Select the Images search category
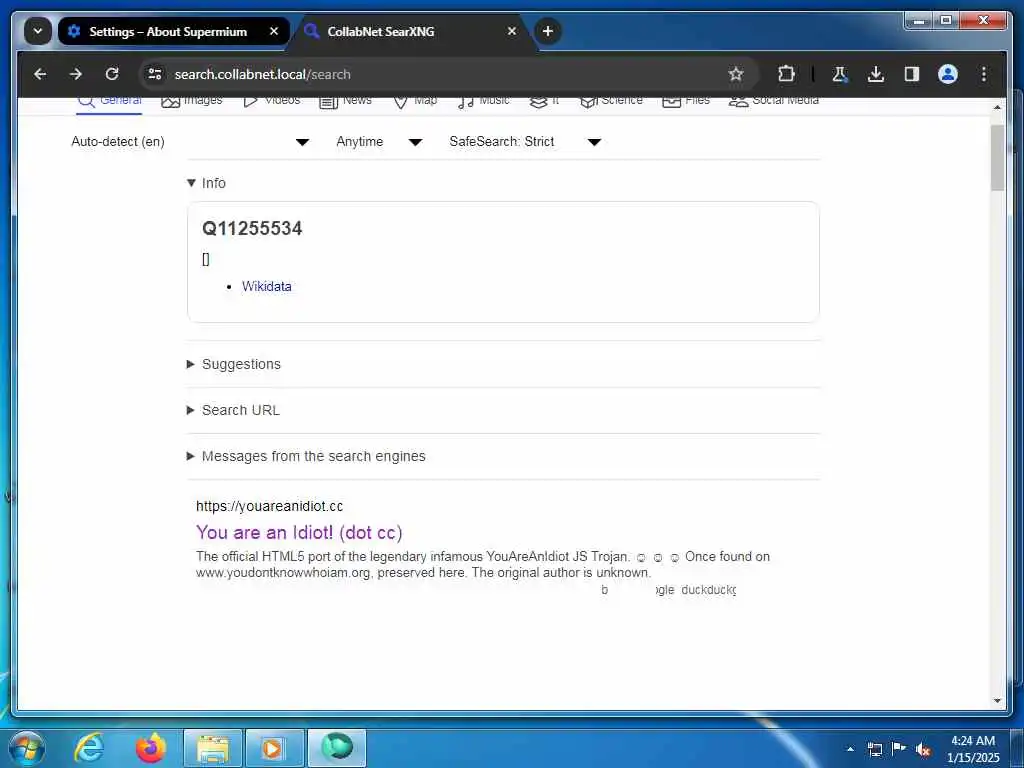The height and width of the screenshot is (768, 1024). click(x=192, y=101)
